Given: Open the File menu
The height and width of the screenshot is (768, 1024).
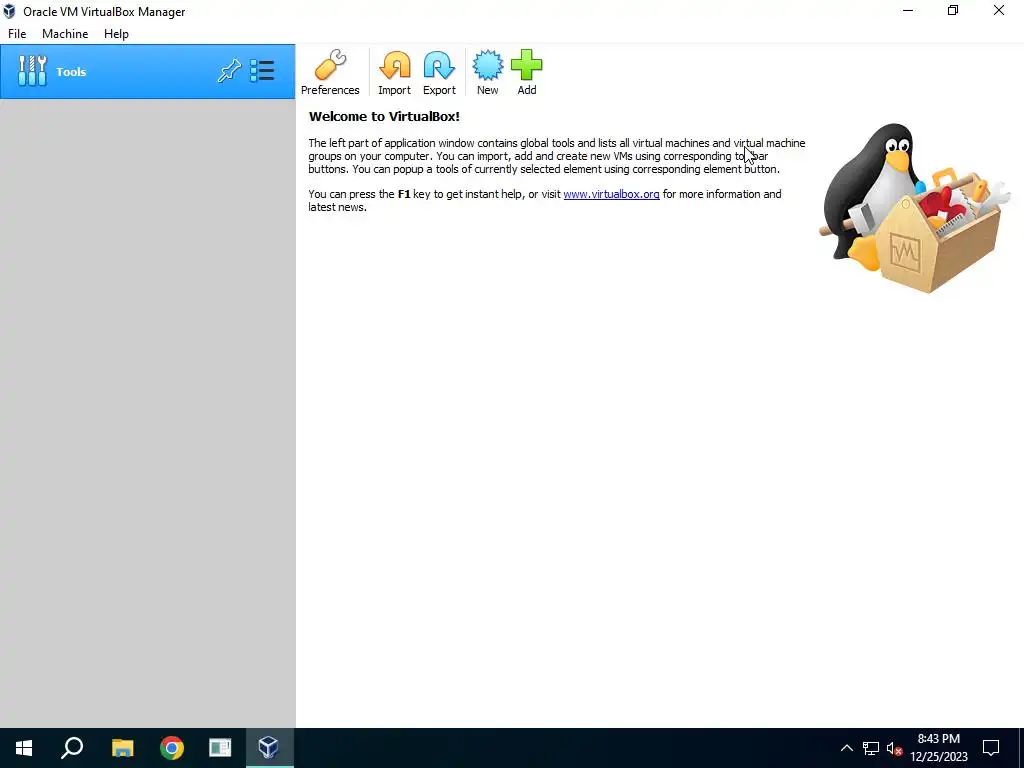Looking at the screenshot, I should [x=17, y=34].
